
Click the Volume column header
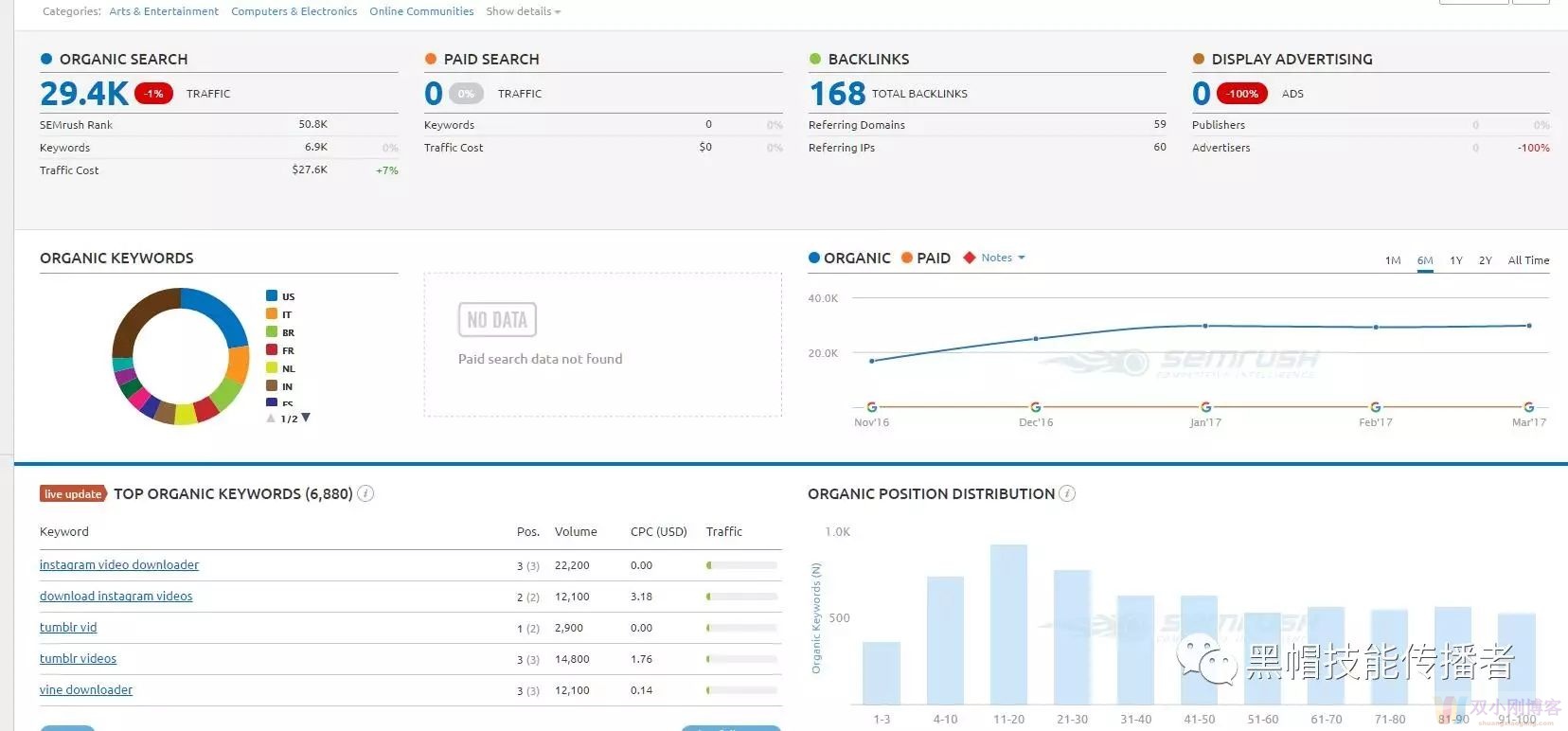(576, 531)
